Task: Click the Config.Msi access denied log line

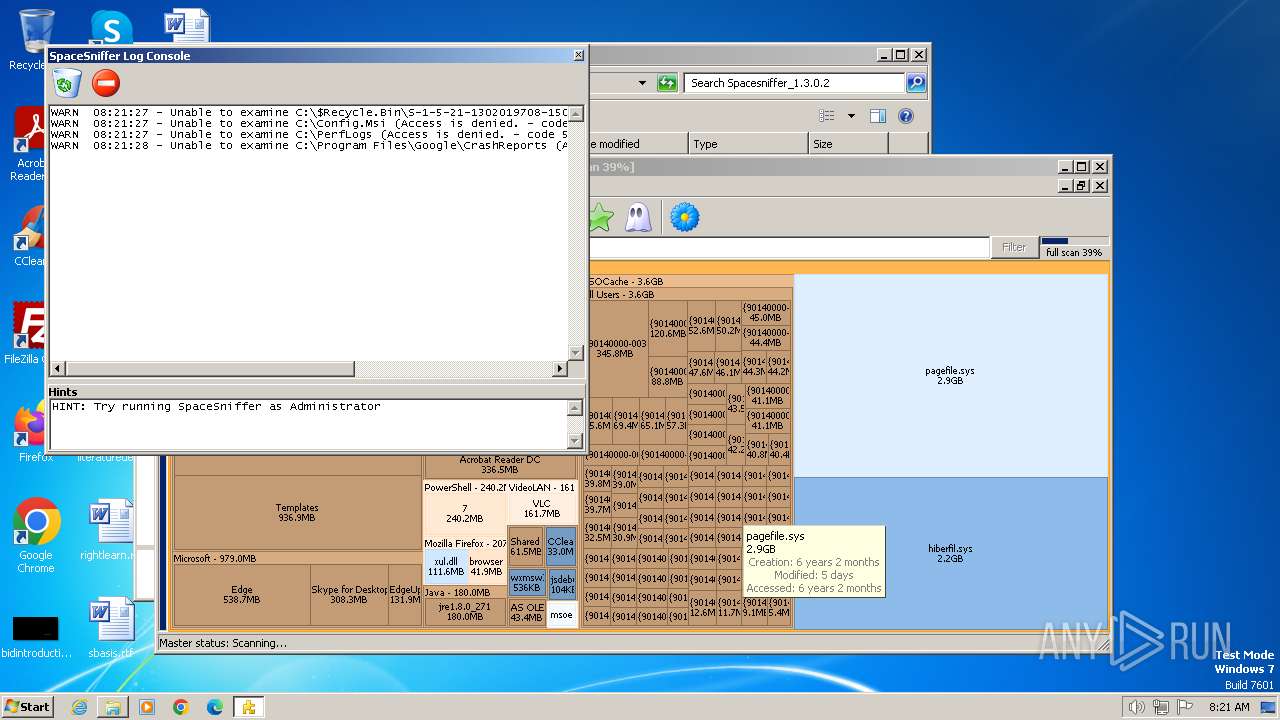Action: (309, 124)
